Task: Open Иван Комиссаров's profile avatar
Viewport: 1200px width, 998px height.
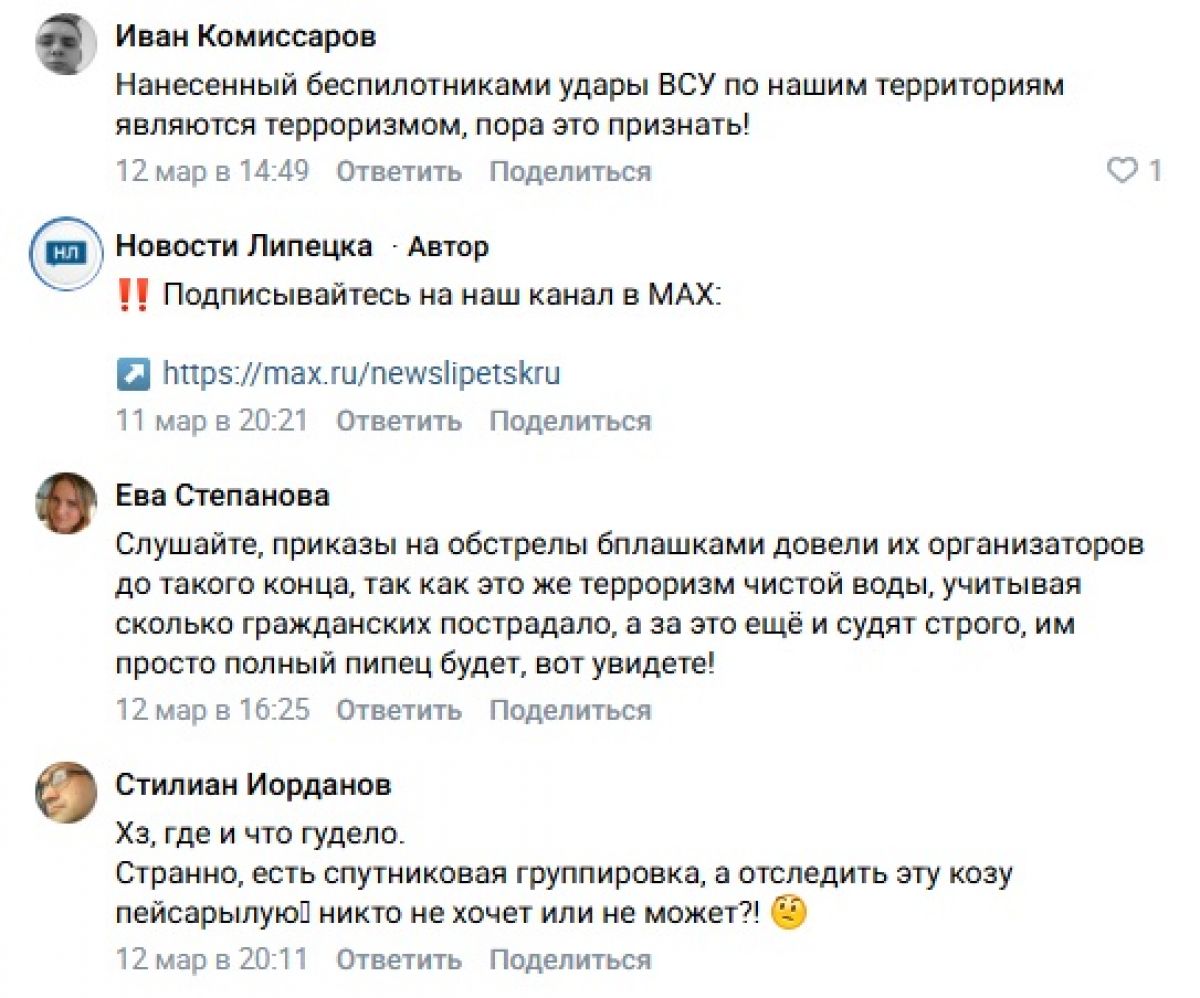Action: click(65, 45)
